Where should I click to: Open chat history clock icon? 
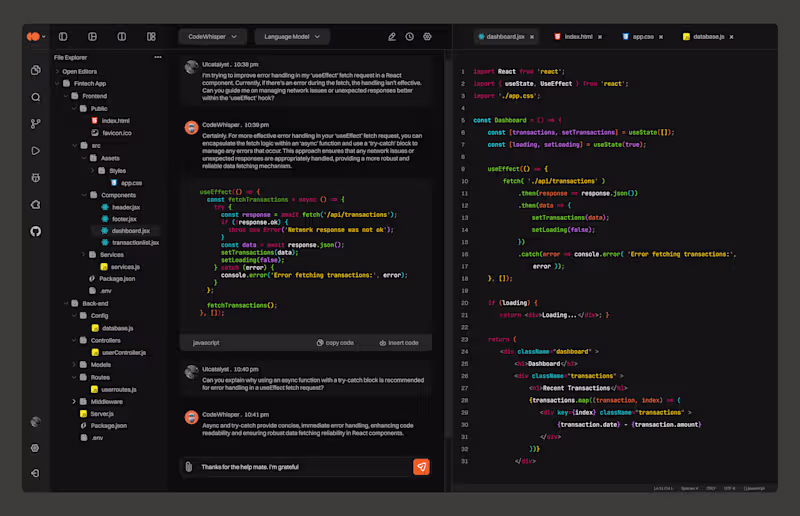(410, 37)
